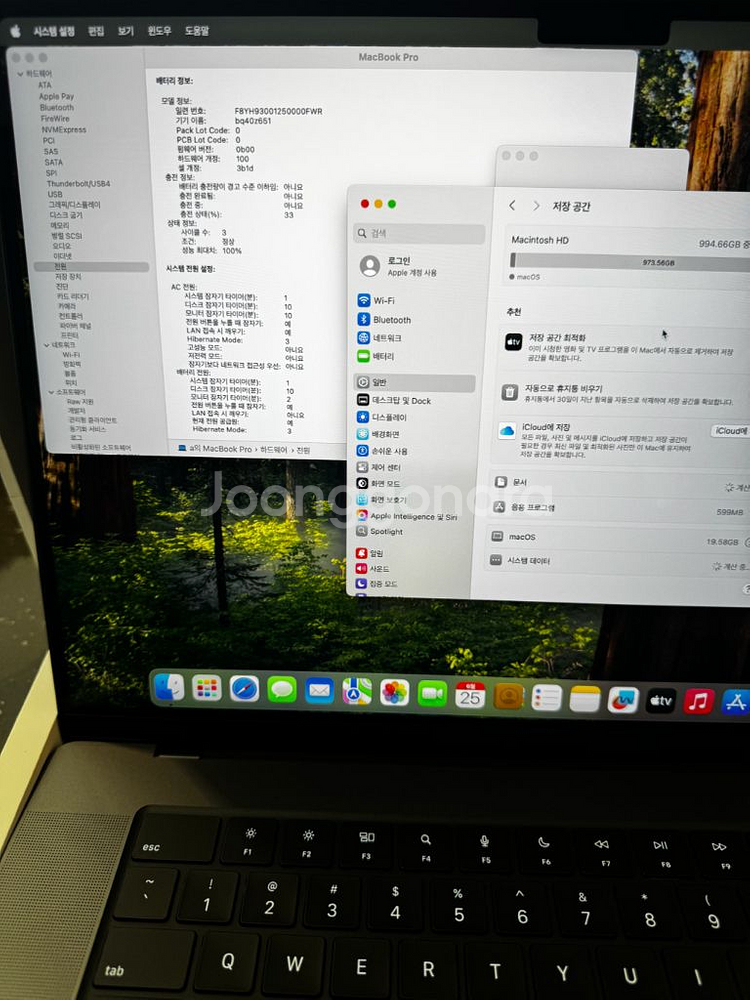Select 저장 장치 in System Information tree
Viewport: 750px width, 1000px height.
point(68,277)
